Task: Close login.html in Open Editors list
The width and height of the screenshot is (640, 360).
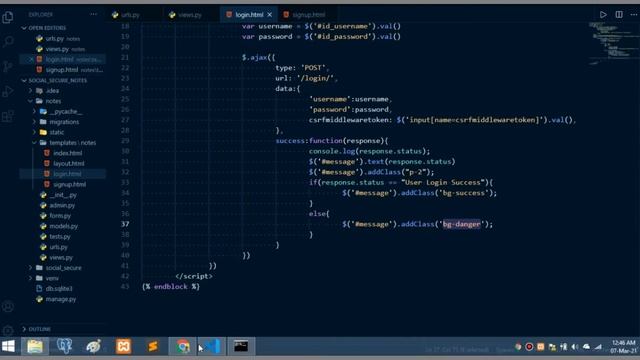Action: click(31, 60)
